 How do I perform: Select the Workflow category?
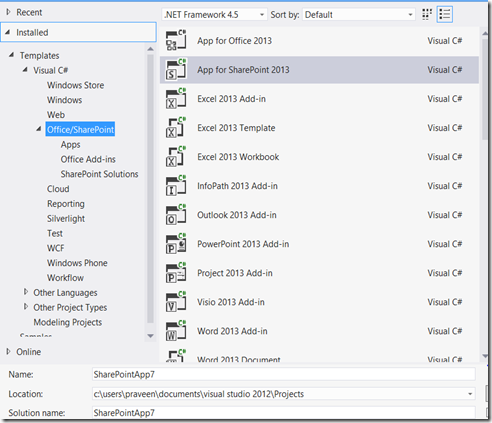[65, 278]
